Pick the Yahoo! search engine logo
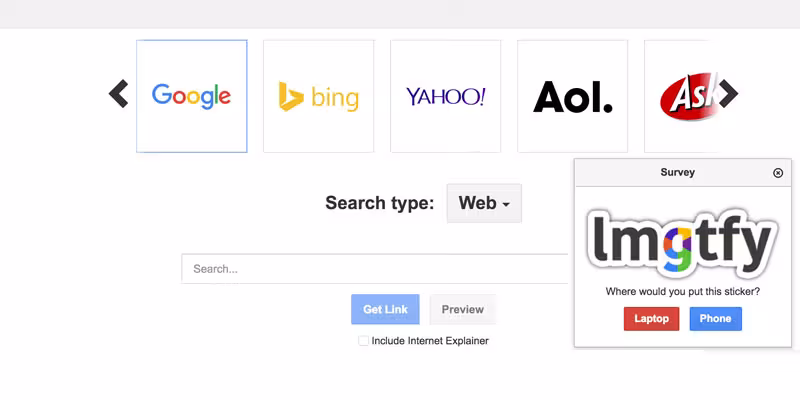The height and width of the screenshot is (400, 800). pyautogui.click(x=445, y=96)
